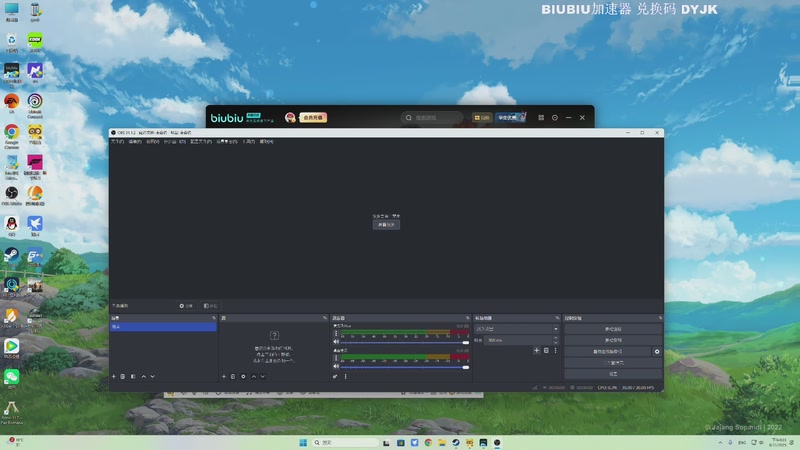Open virtual camera settings gear icon

(x=657, y=352)
